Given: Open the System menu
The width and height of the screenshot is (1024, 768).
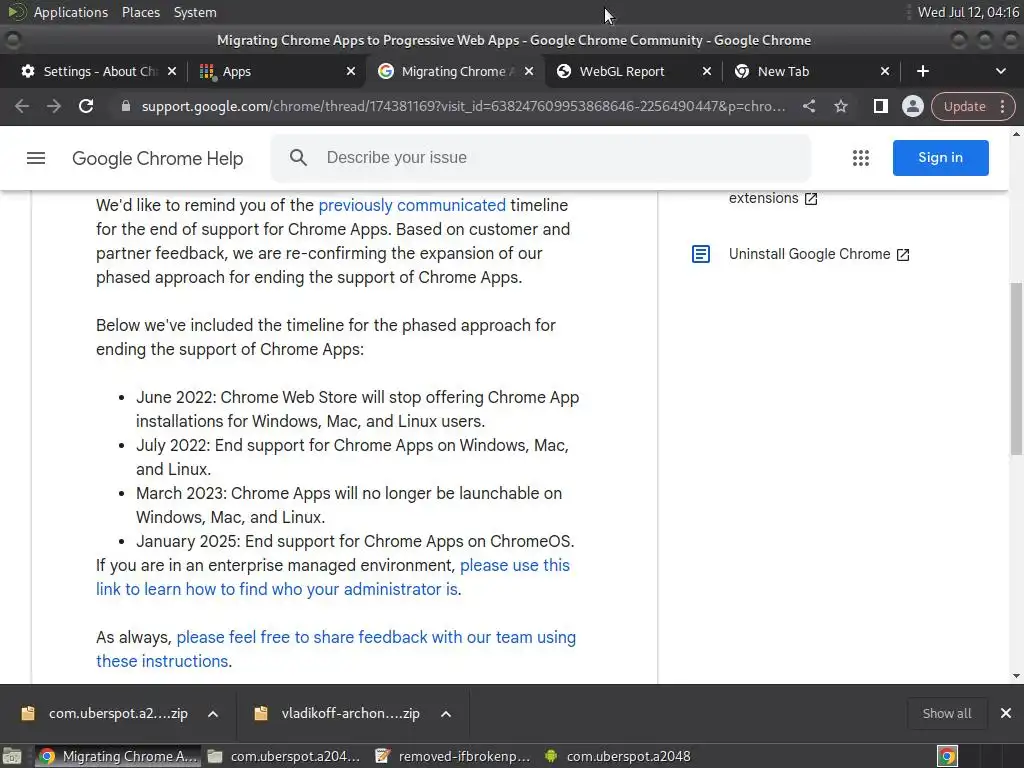Looking at the screenshot, I should tap(195, 12).
